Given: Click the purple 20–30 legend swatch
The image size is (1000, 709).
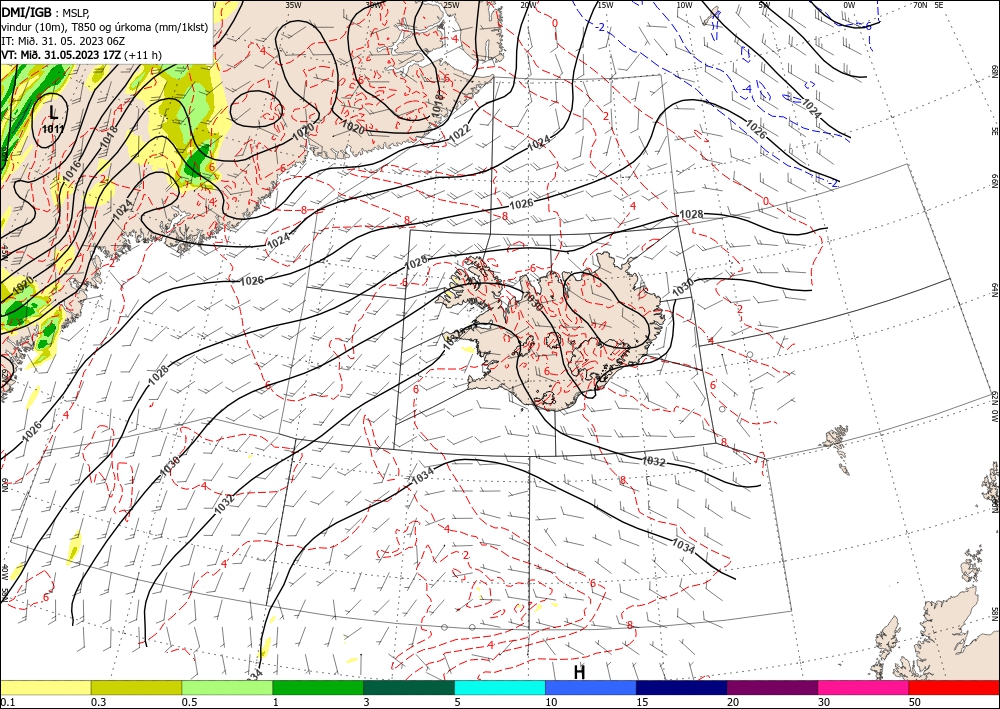Looking at the screenshot, I should (x=772, y=687).
